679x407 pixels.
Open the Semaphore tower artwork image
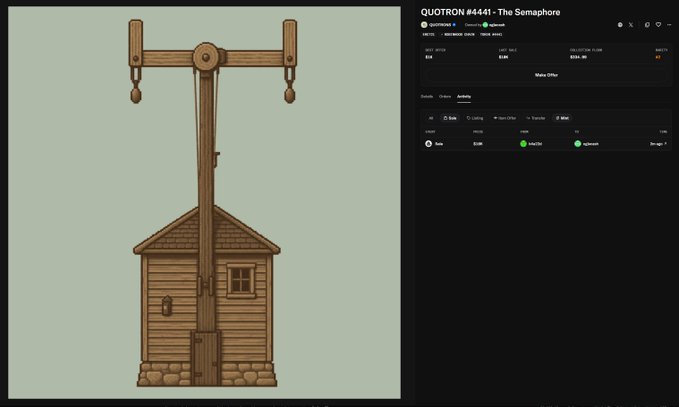click(x=204, y=202)
